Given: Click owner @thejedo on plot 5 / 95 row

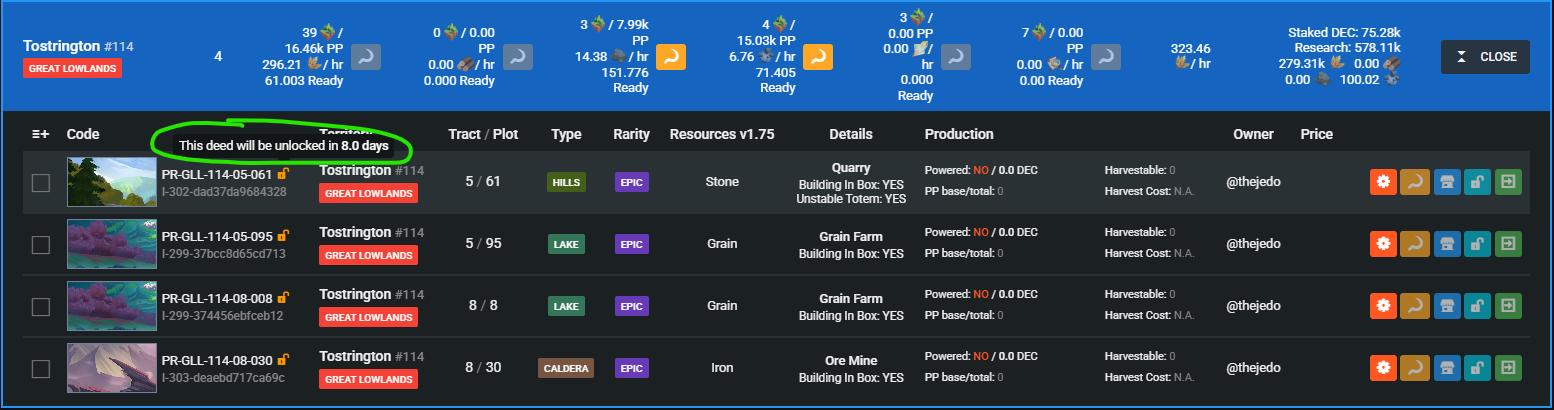Looking at the screenshot, I should pyautogui.click(x=1254, y=243).
